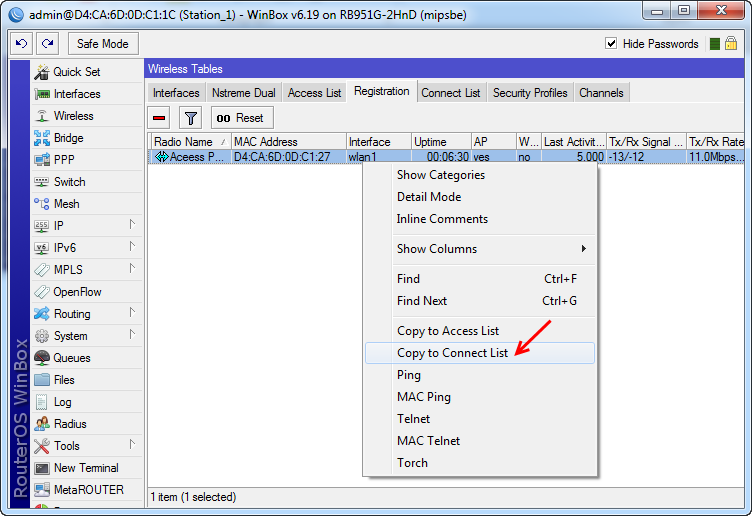The height and width of the screenshot is (516, 752).
Task: Click the Tx/Rx Signal column header
Action: click(x=646, y=142)
